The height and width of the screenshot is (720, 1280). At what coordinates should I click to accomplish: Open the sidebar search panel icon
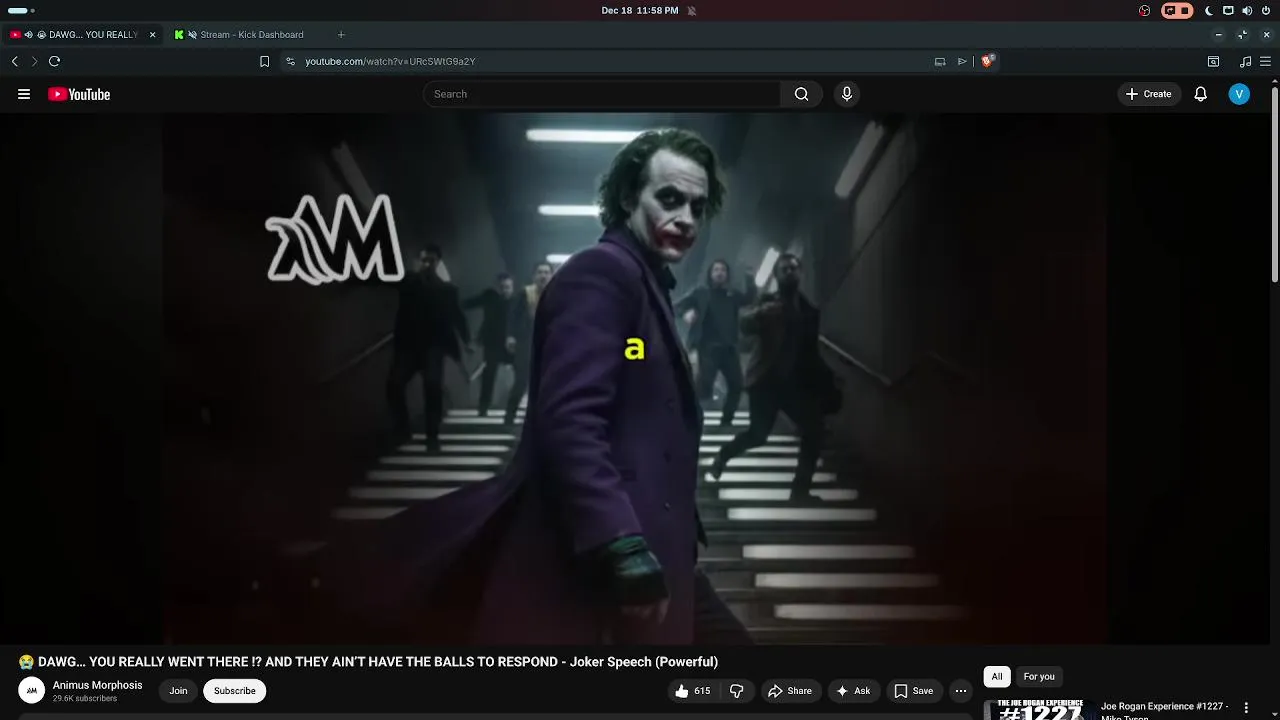1213,61
